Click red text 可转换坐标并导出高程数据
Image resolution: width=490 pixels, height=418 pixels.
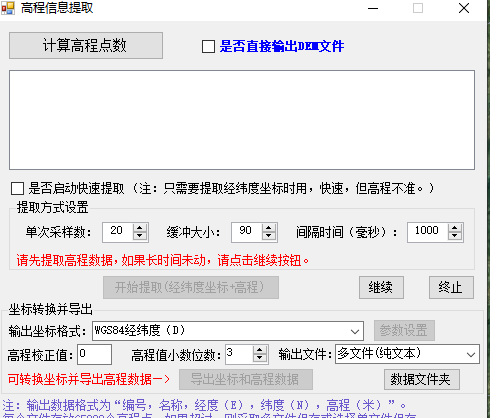(x=89, y=379)
